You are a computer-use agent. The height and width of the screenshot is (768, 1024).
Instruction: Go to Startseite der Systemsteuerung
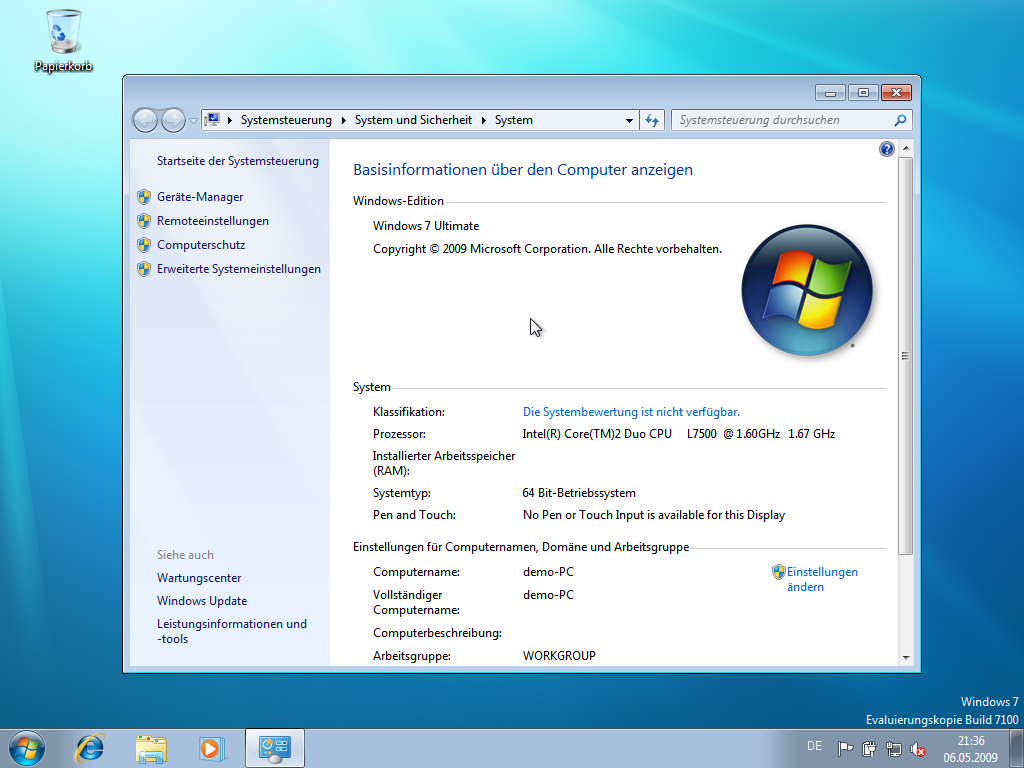[238, 161]
